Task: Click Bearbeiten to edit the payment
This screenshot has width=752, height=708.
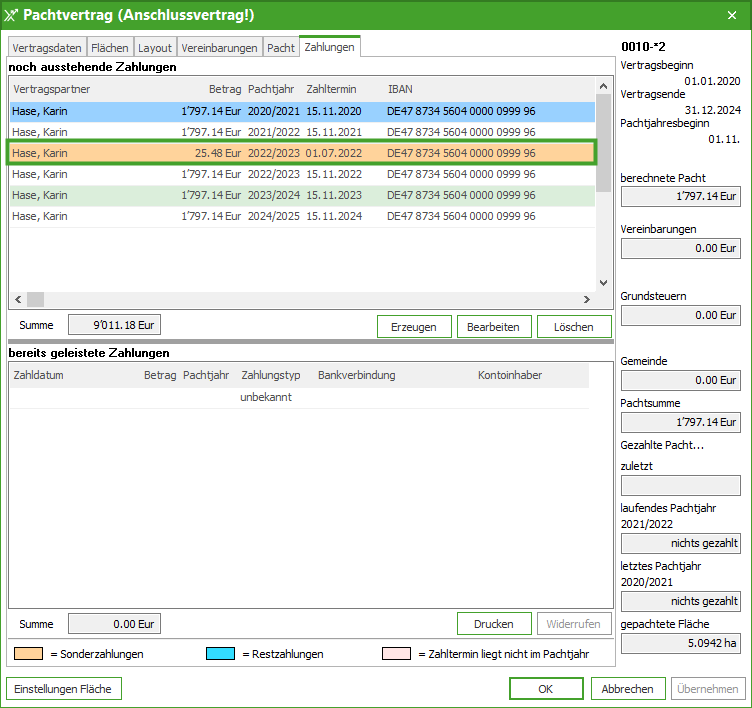Action: (x=494, y=327)
